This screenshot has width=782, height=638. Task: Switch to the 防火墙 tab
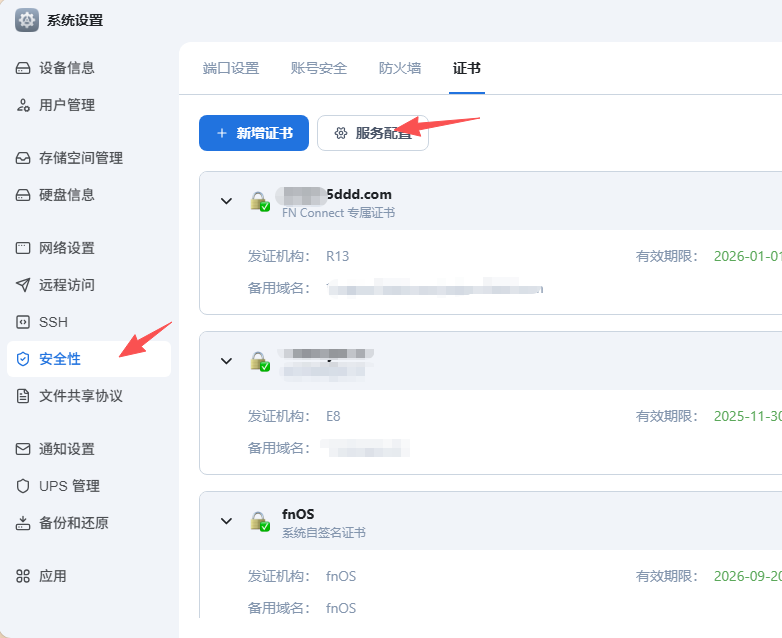(x=400, y=68)
